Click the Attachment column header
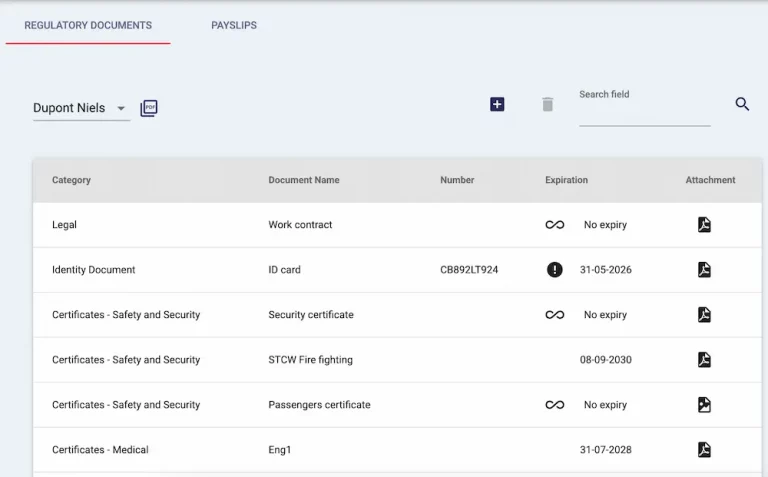 coord(710,180)
